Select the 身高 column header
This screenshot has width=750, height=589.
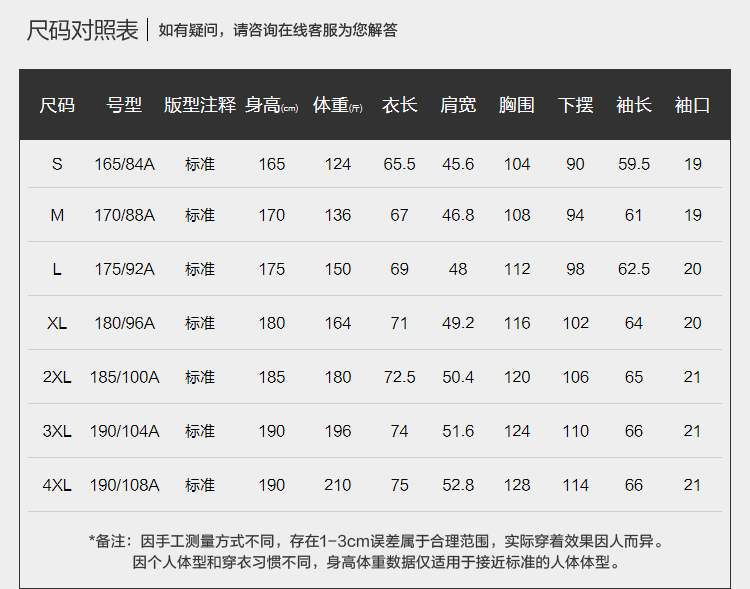272,105
